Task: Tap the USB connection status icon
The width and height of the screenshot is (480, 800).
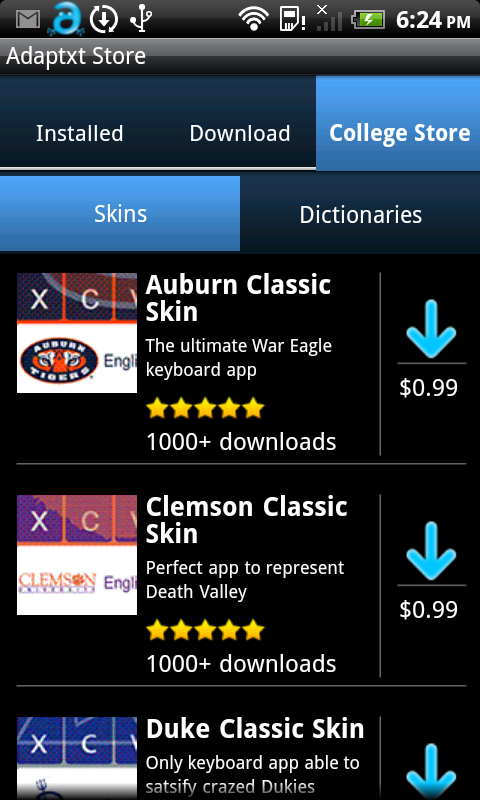Action: click(140, 20)
